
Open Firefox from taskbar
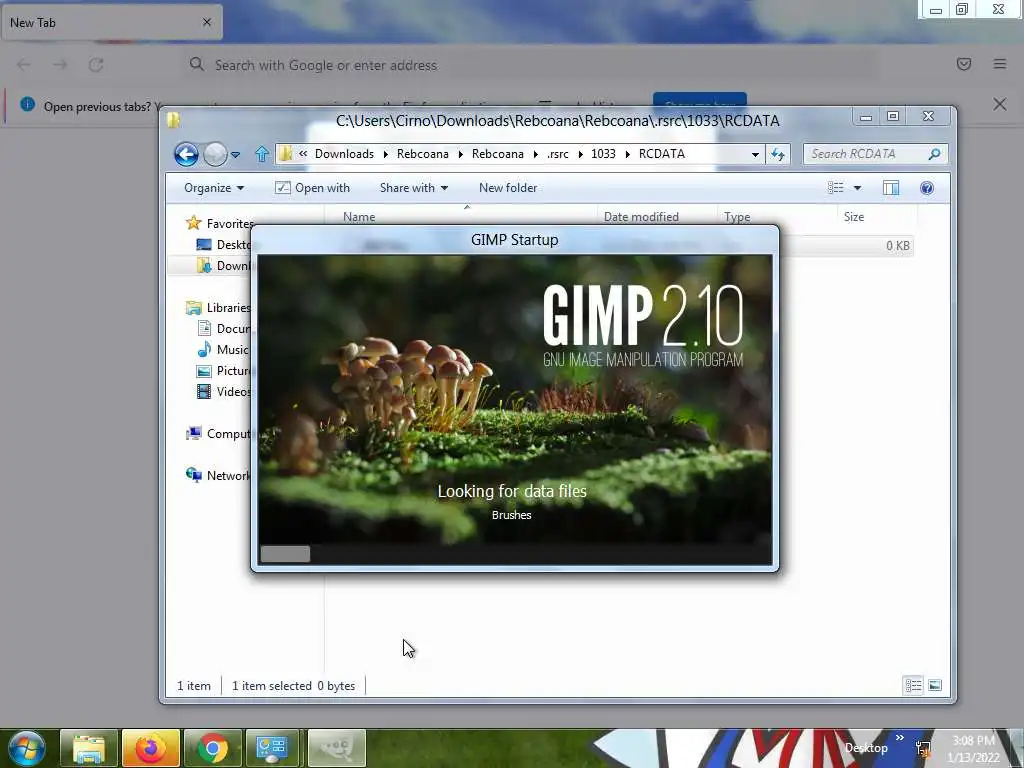pyautogui.click(x=151, y=748)
